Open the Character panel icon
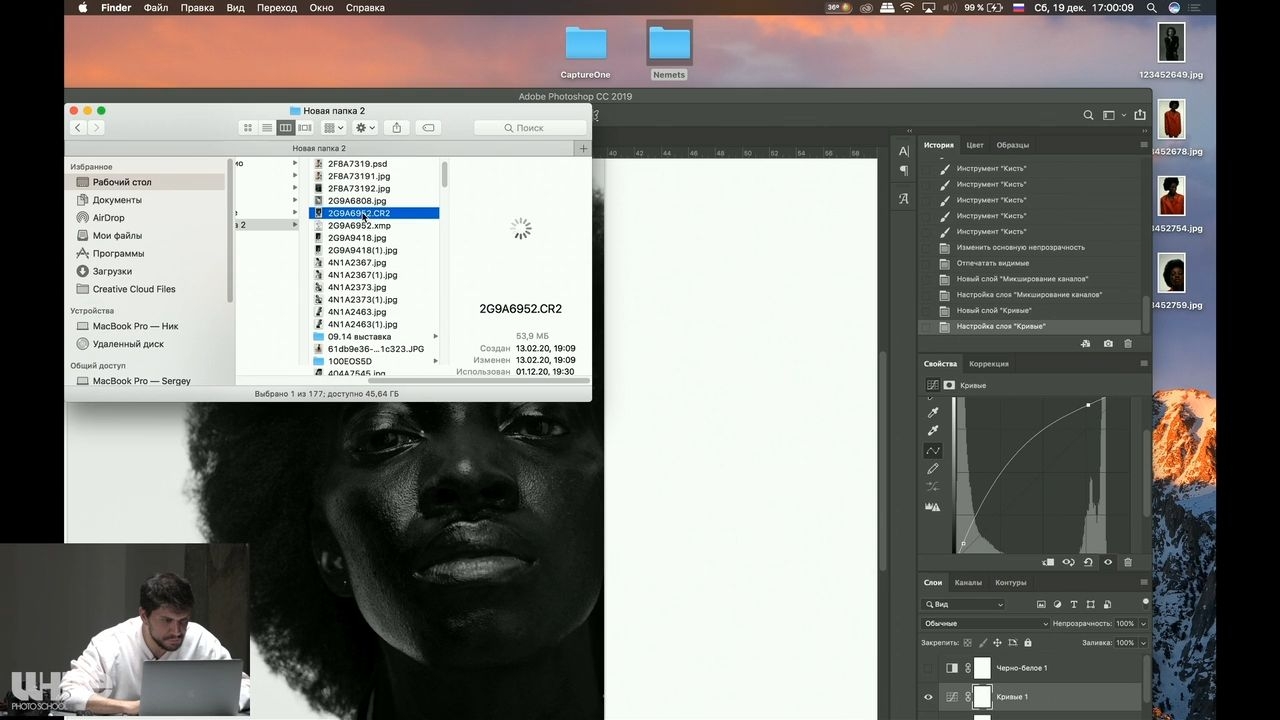This screenshot has height=720, width=1280. pos(904,151)
